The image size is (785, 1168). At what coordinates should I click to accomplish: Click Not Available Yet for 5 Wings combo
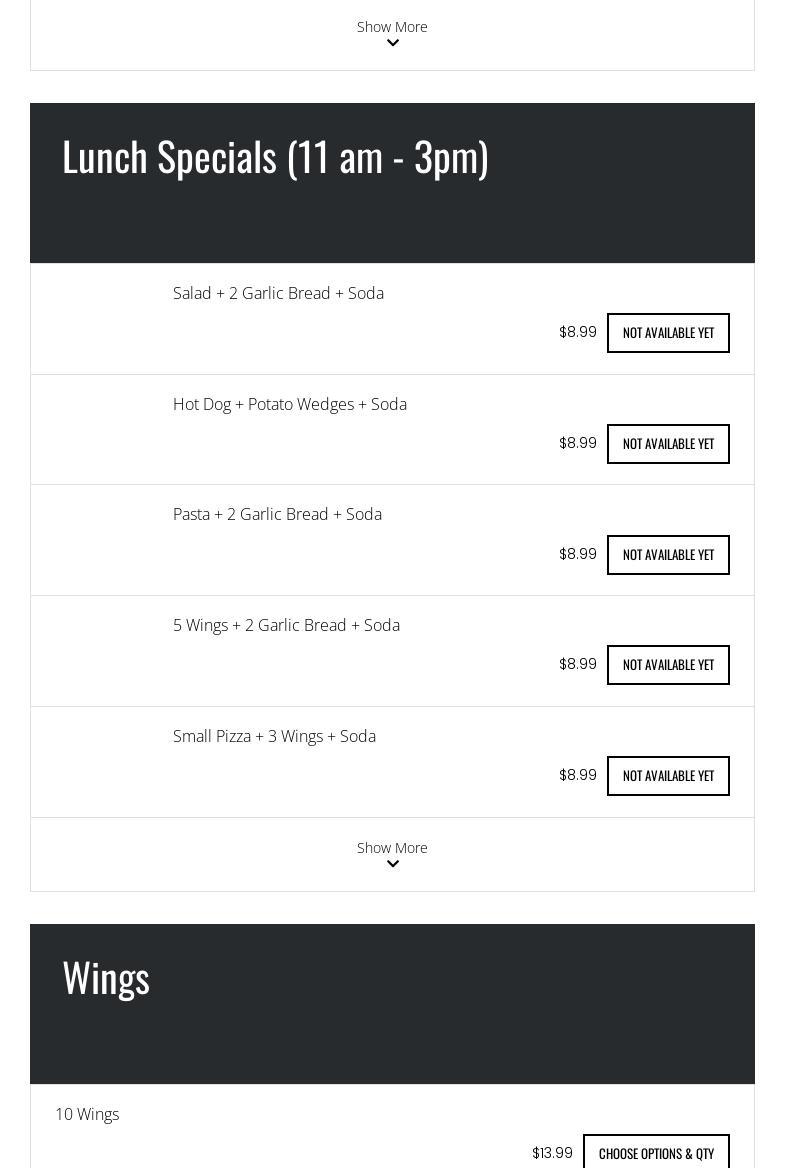click(668, 665)
